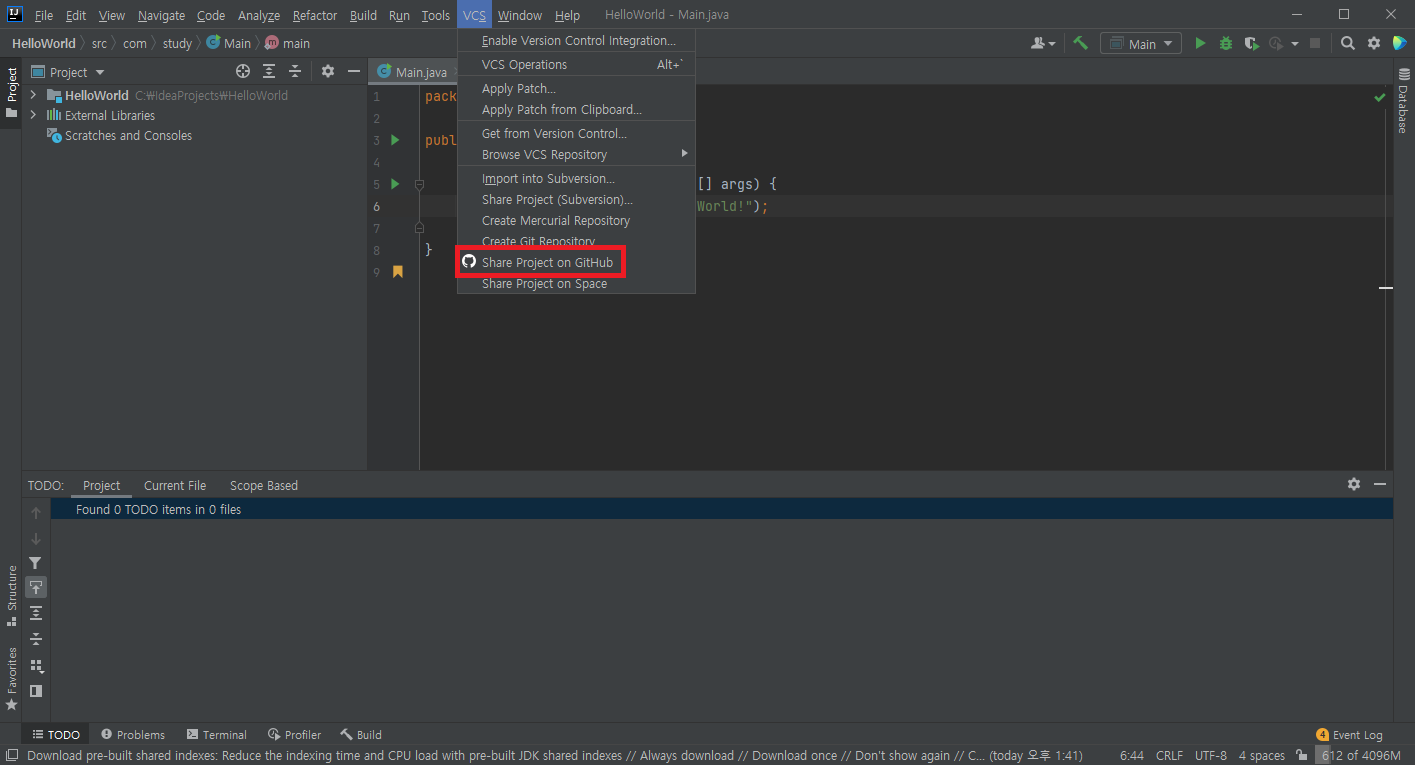
Task: Select Apply Patch from the VCS menu
Action: click(576, 89)
